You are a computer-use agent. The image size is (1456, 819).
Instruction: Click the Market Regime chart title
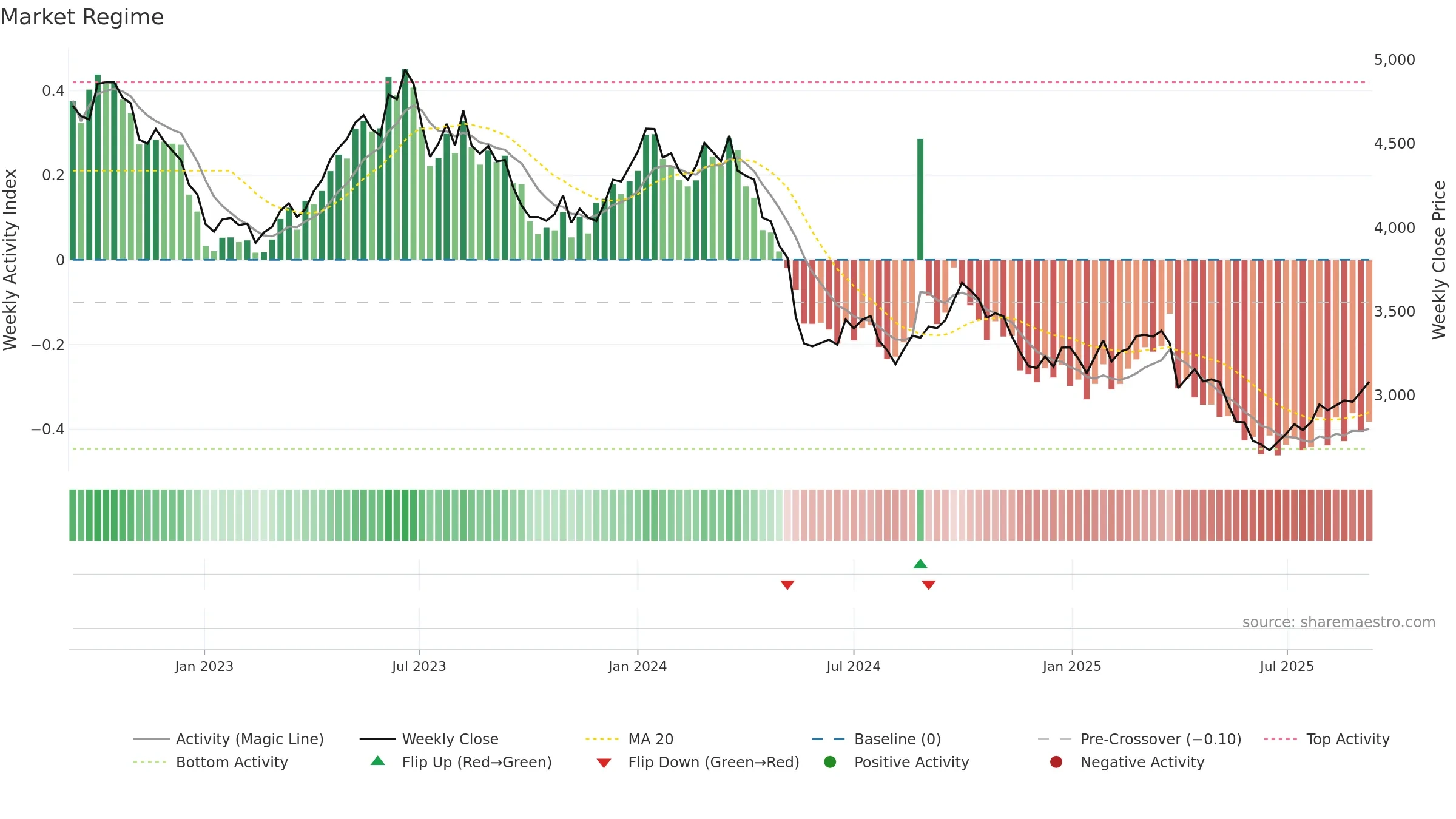click(x=82, y=17)
